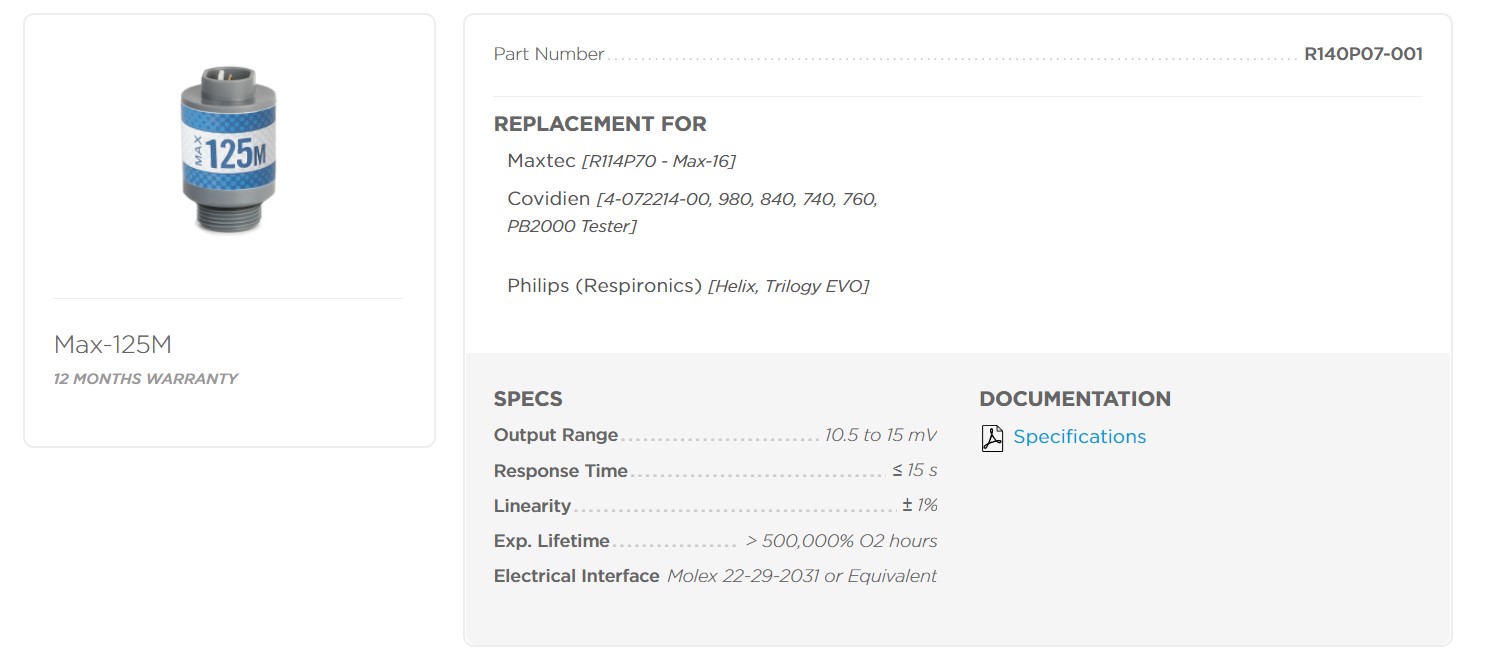Click the Documentation heading
The width and height of the screenshot is (1488, 663).
click(x=1075, y=399)
